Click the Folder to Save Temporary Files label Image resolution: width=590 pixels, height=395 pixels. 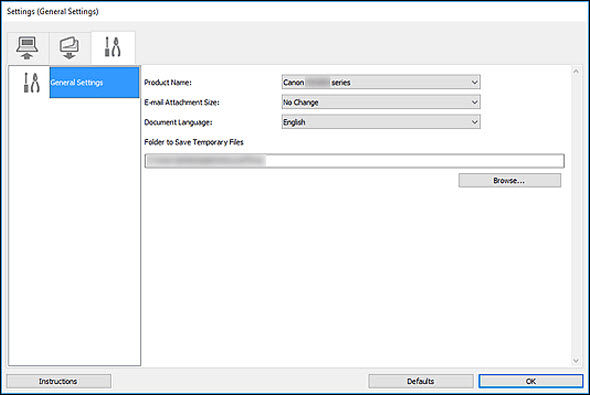click(194, 142)
